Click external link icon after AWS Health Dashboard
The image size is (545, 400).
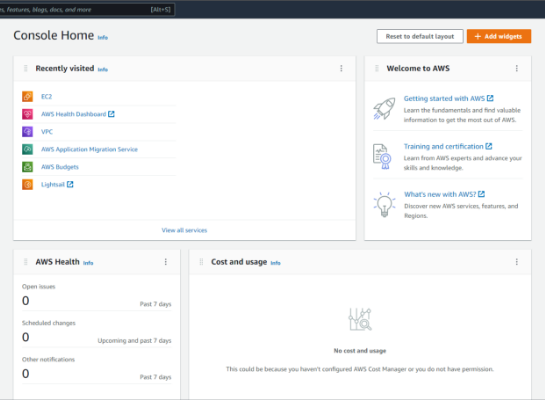[x=111, y=114]
